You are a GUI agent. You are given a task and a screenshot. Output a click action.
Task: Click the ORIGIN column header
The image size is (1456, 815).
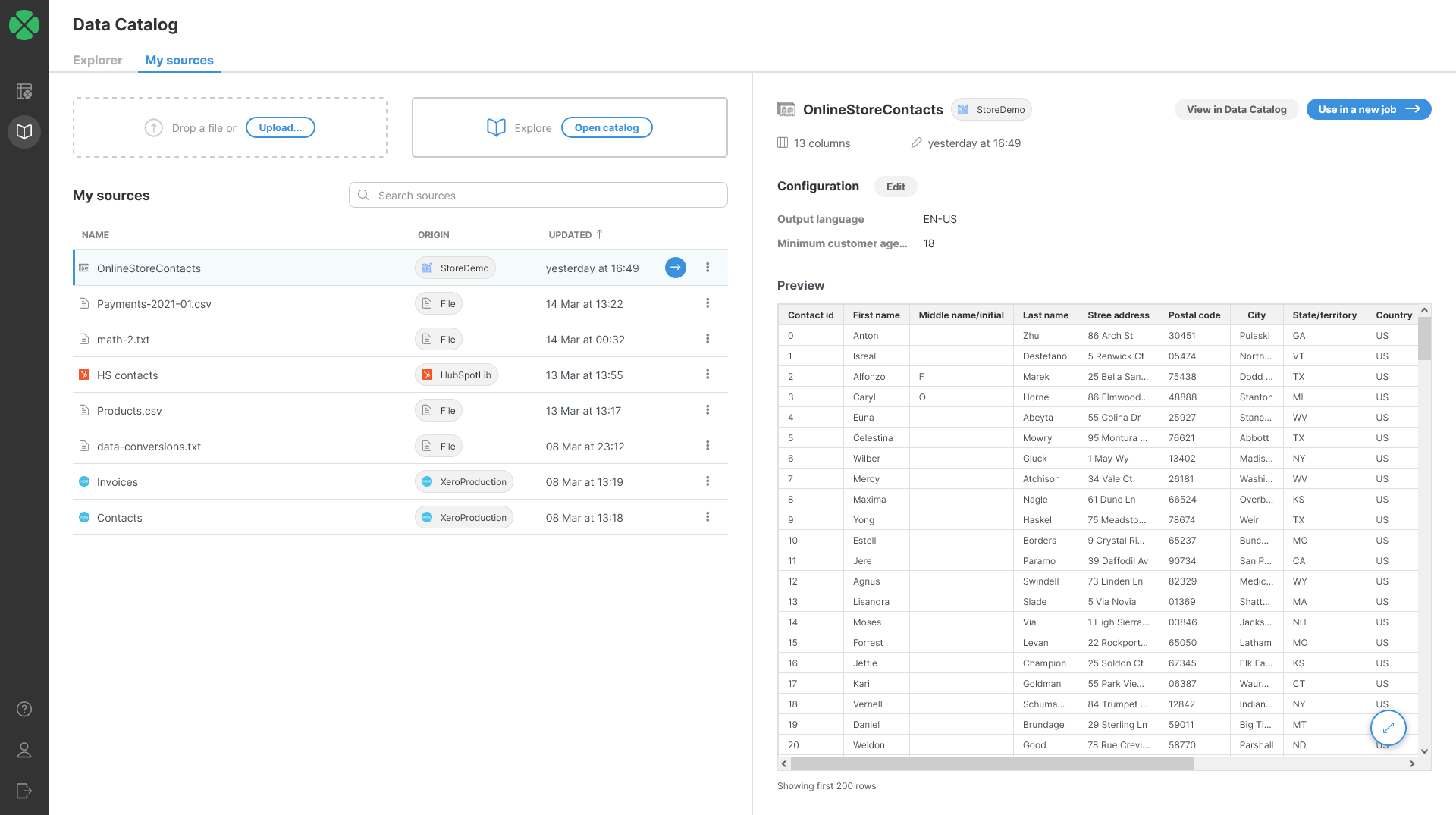433,234
